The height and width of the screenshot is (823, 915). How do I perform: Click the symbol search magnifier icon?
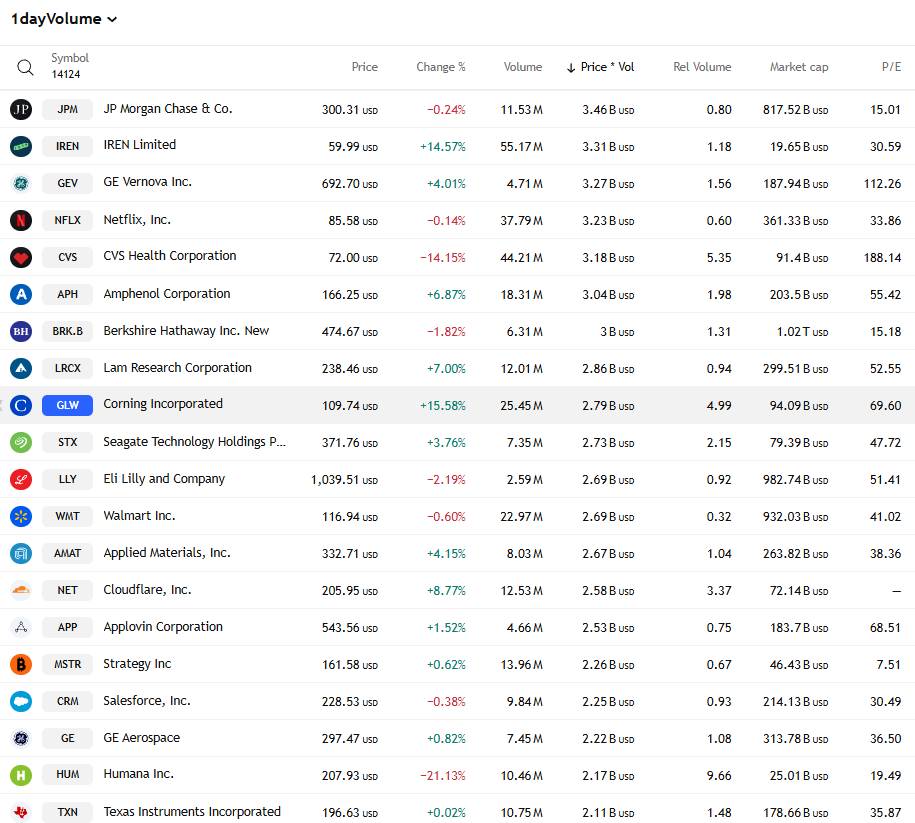point(25,67)
